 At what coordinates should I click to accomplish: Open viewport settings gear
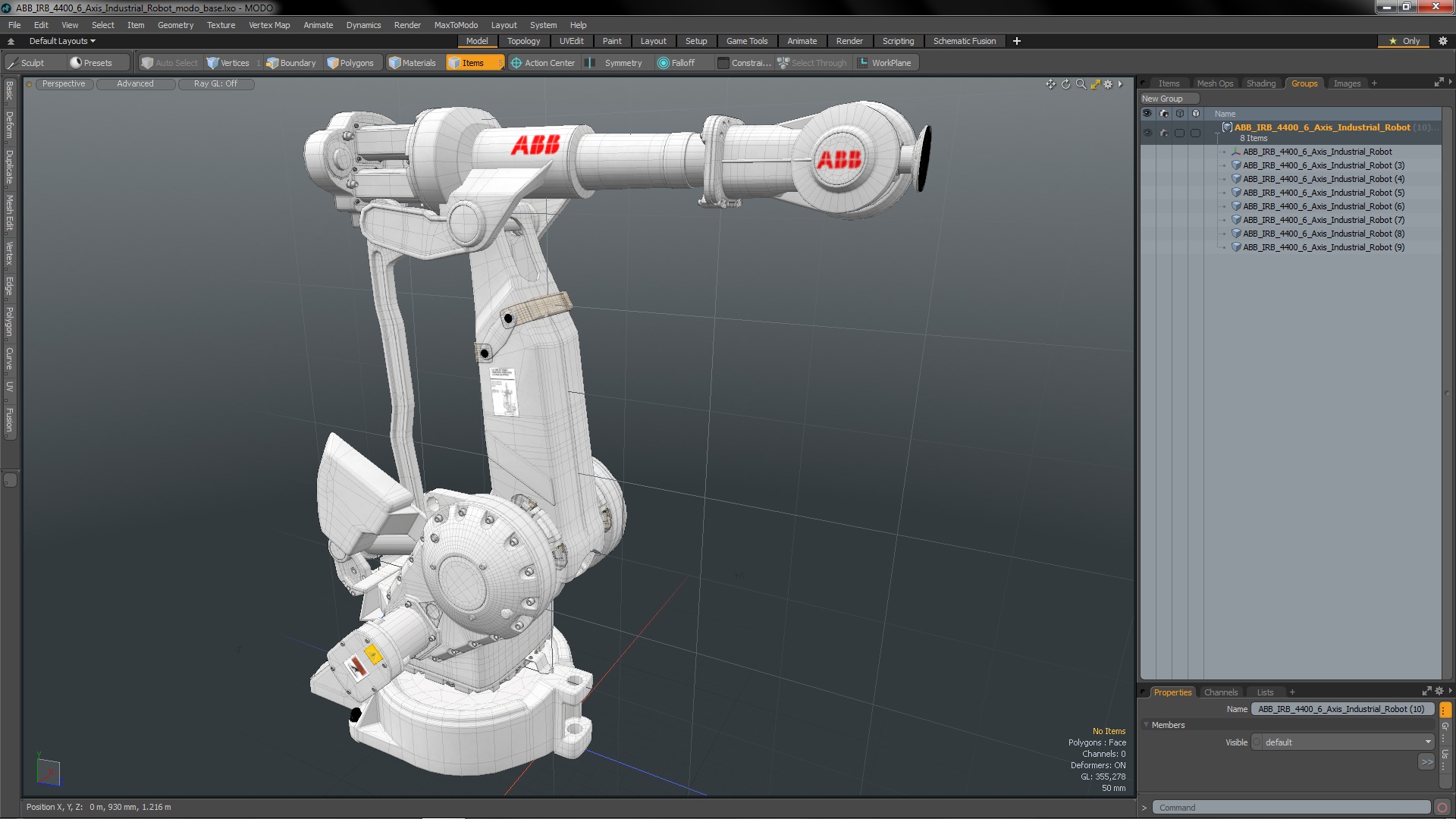click(1108, 84)
